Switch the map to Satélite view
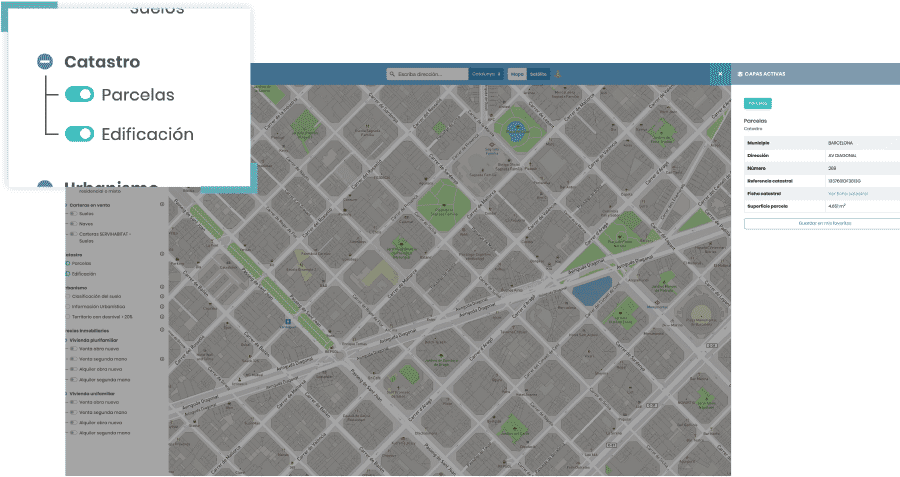900x477 pixels. [538, 74]
